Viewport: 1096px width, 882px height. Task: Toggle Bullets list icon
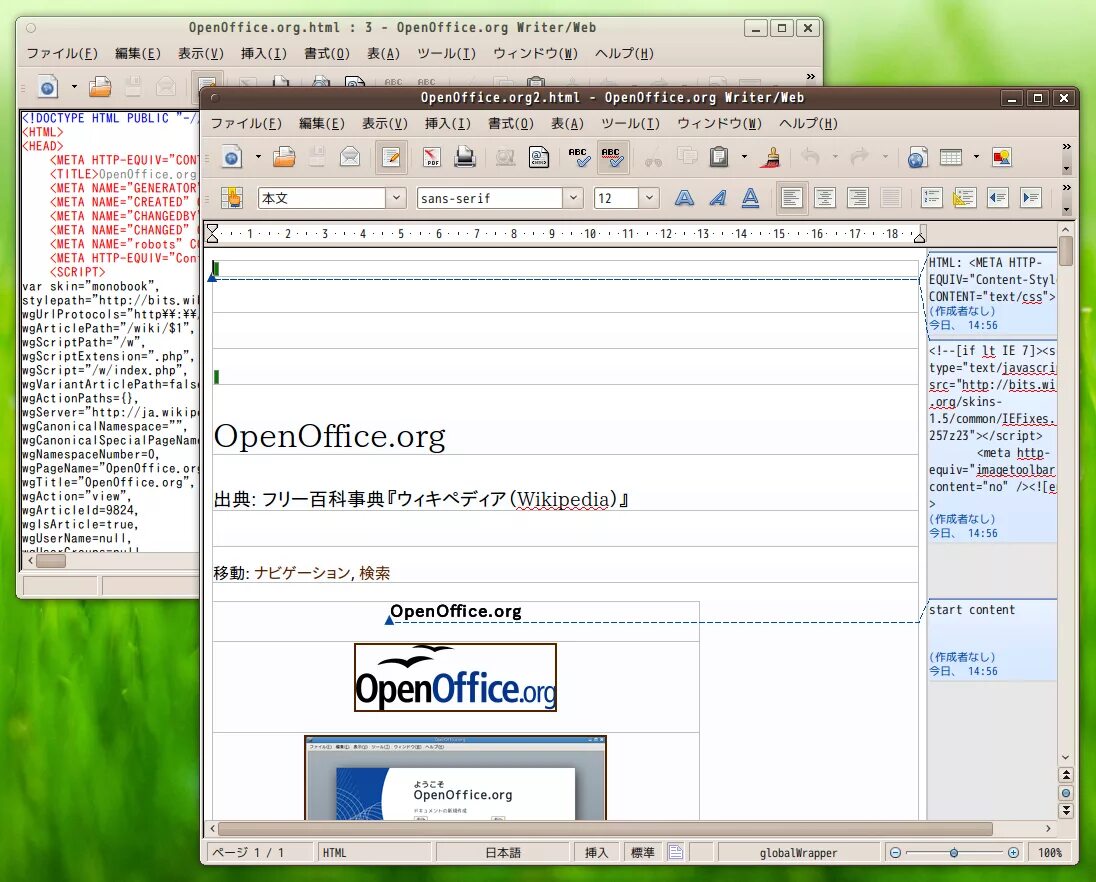point(965,198)
